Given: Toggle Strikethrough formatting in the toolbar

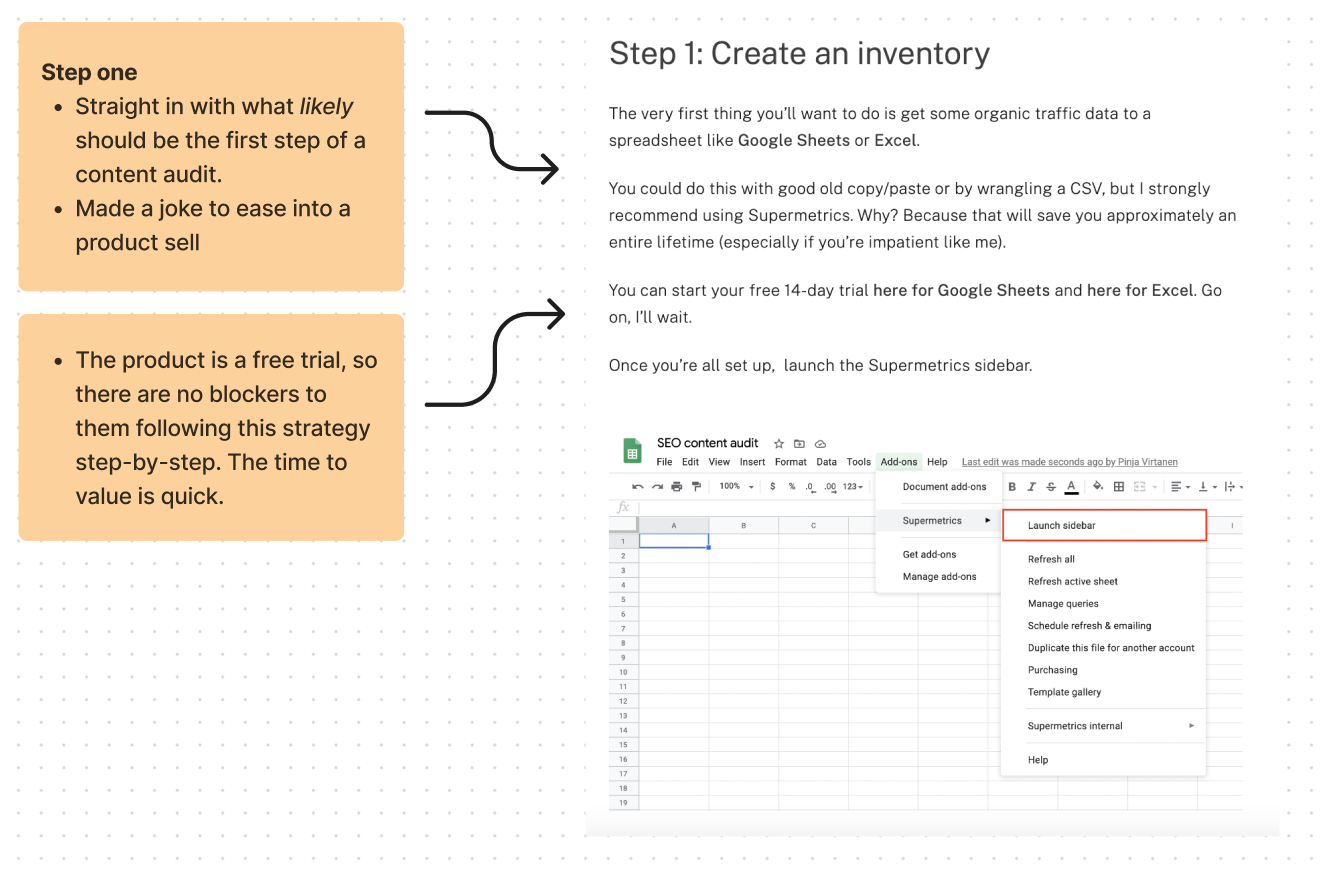Looking at the screenshot, I should click(x=1051, y=487).
